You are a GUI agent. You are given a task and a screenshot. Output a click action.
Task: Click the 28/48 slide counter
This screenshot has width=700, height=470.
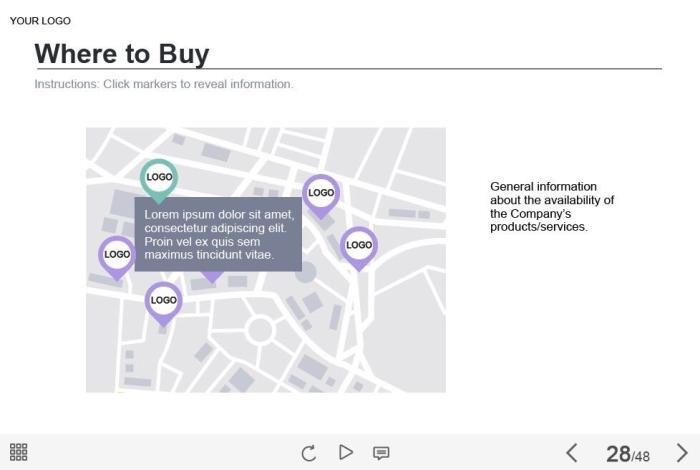[x=627, y=454]
